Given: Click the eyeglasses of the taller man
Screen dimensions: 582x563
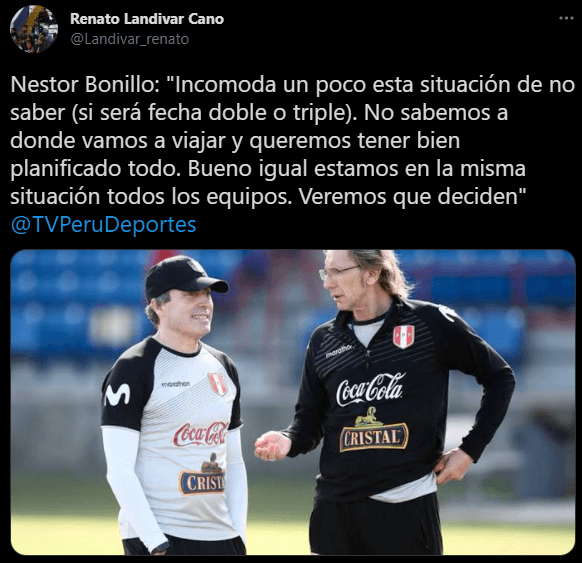Looking at the screenshot, I should [340, 272].
